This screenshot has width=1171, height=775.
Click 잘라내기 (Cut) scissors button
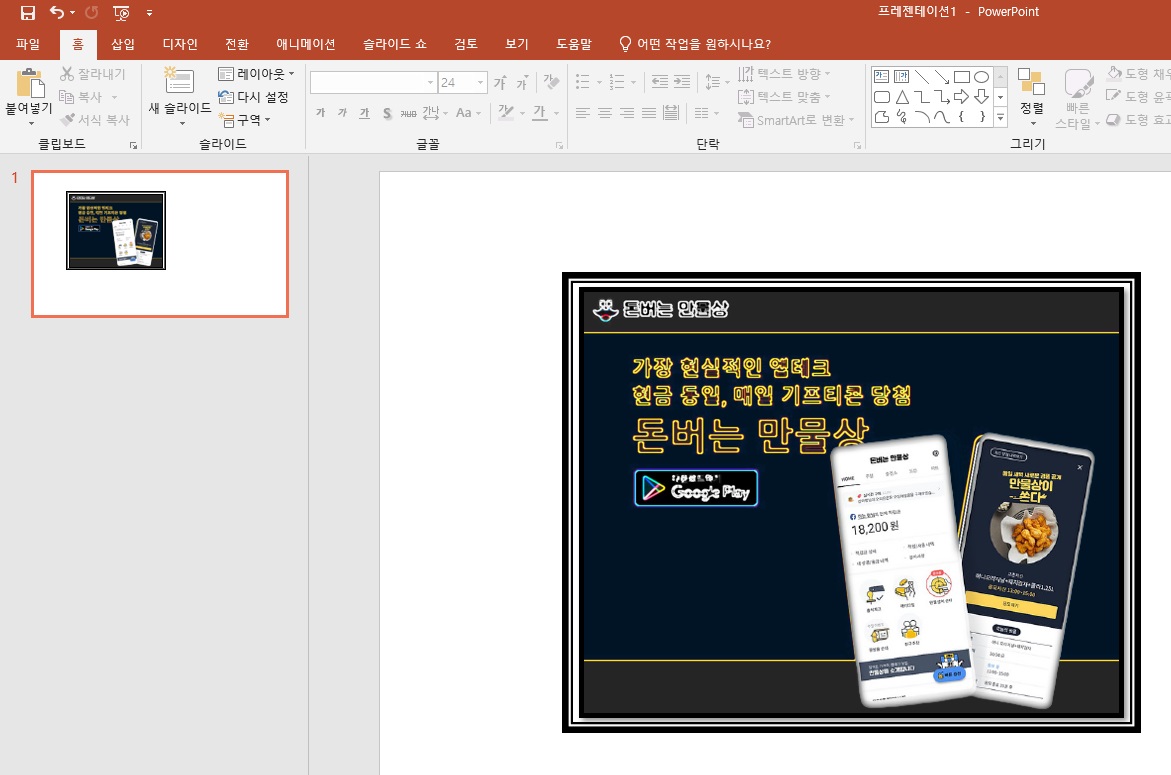(93, 74)
